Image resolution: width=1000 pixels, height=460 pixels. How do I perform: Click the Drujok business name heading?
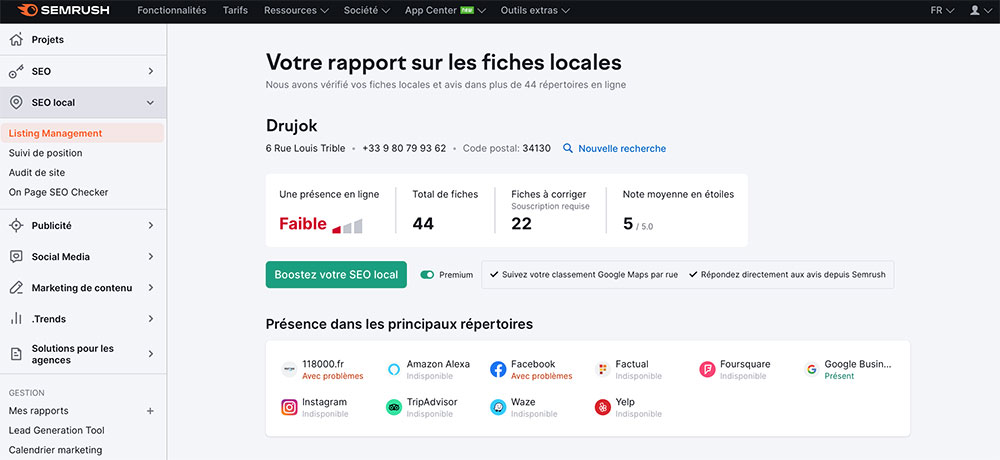coord(291,126)
